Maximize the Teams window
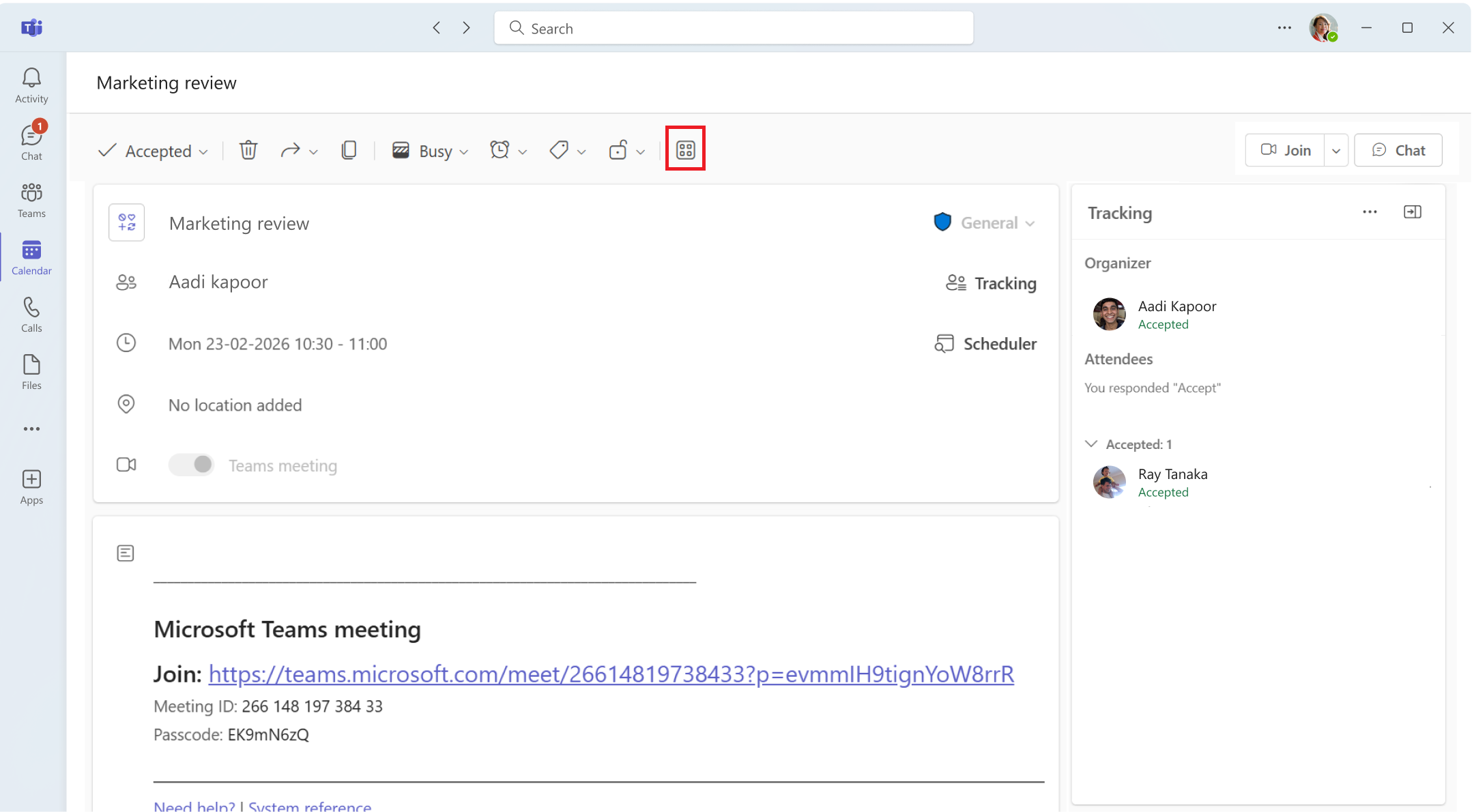This screenshot has width=1474, height=812. (1407, 27)
